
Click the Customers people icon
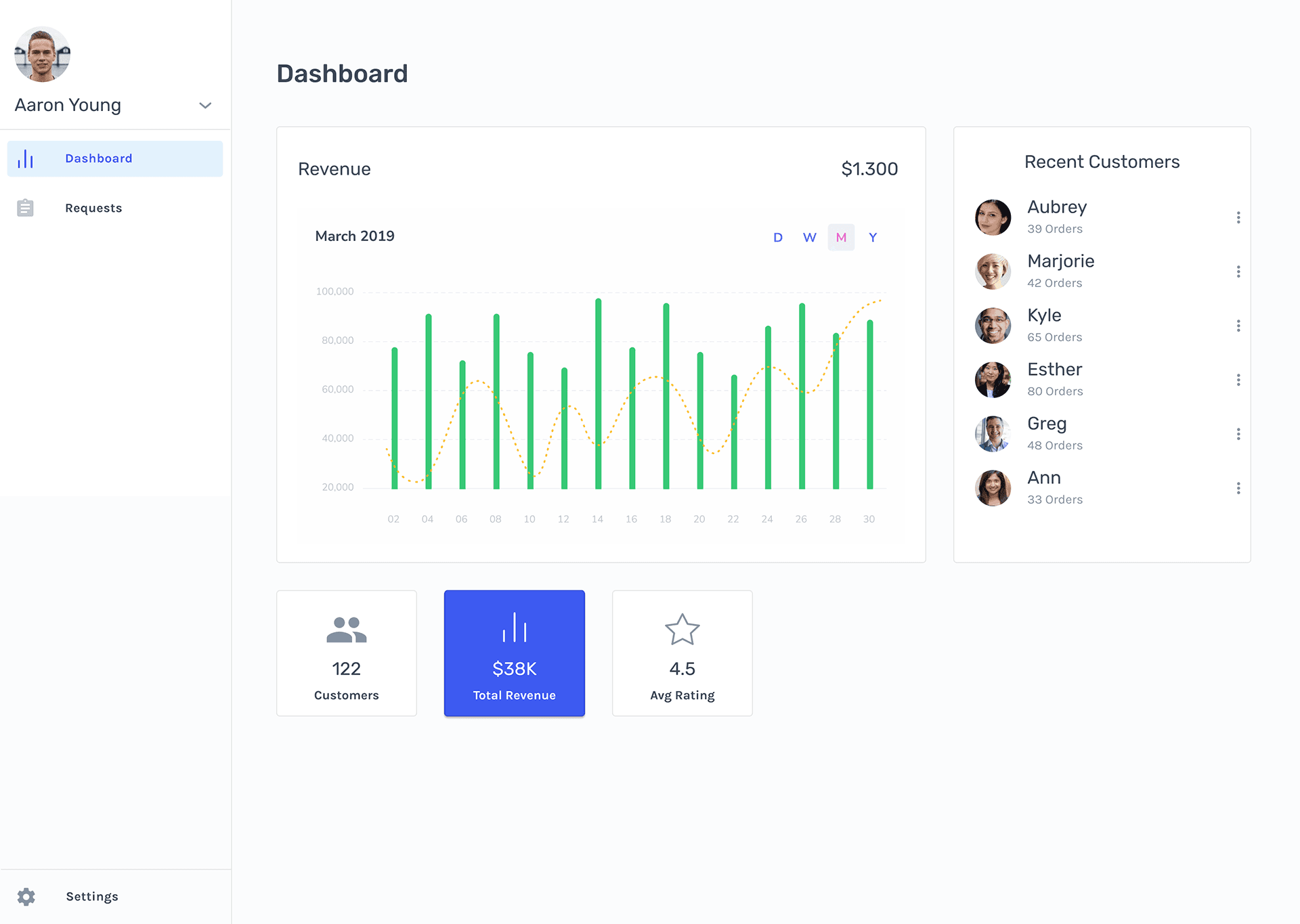(346, 630)
